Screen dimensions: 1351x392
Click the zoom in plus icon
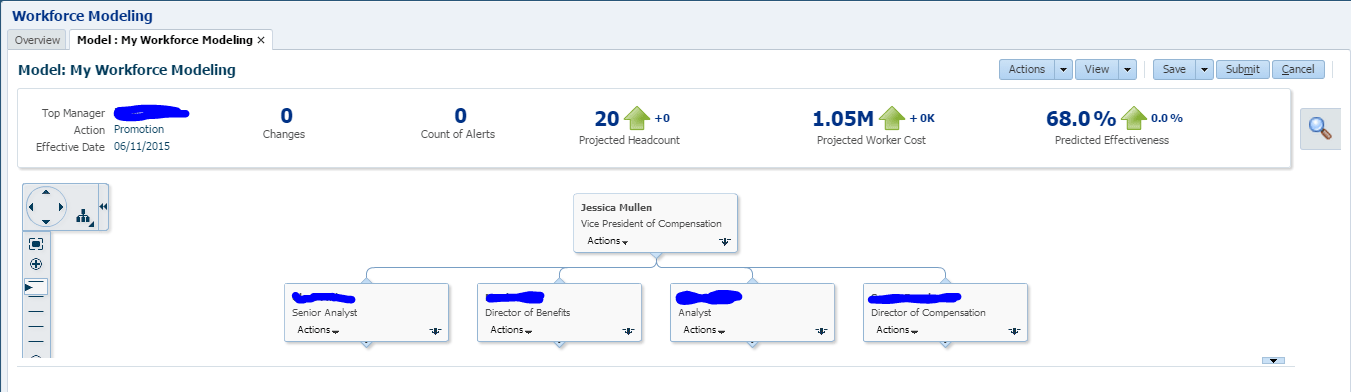coord(36,264)
